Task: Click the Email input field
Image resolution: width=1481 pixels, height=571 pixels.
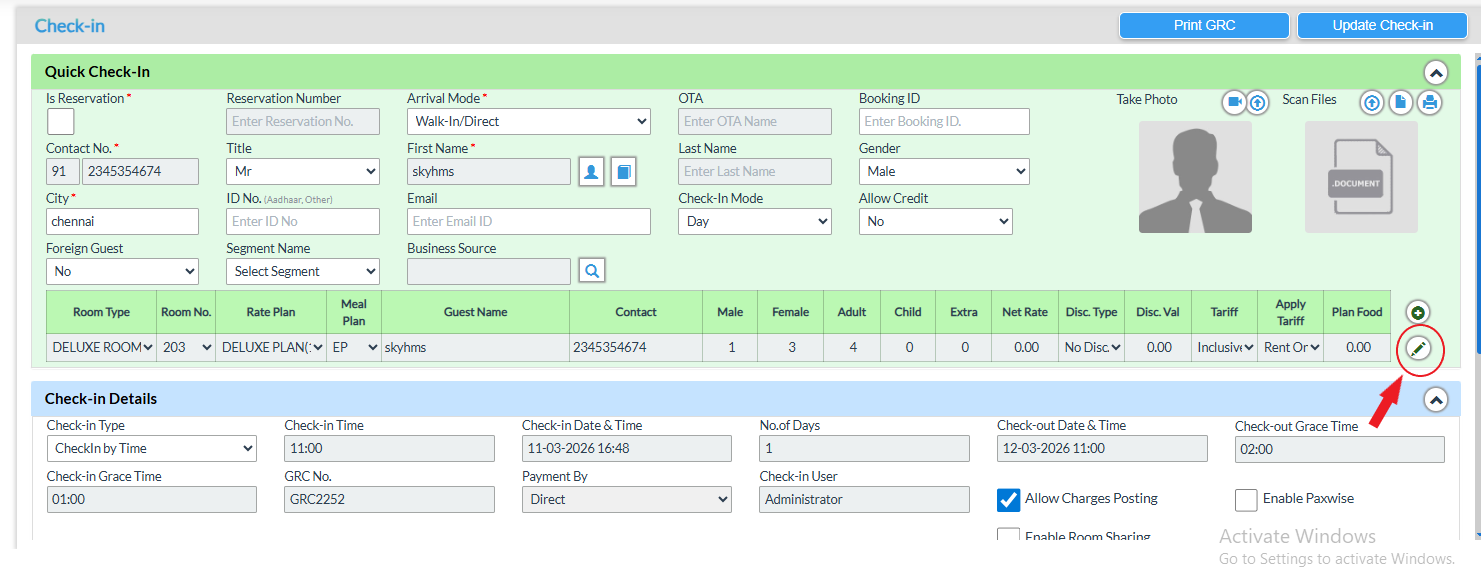Action: (528, 222)
